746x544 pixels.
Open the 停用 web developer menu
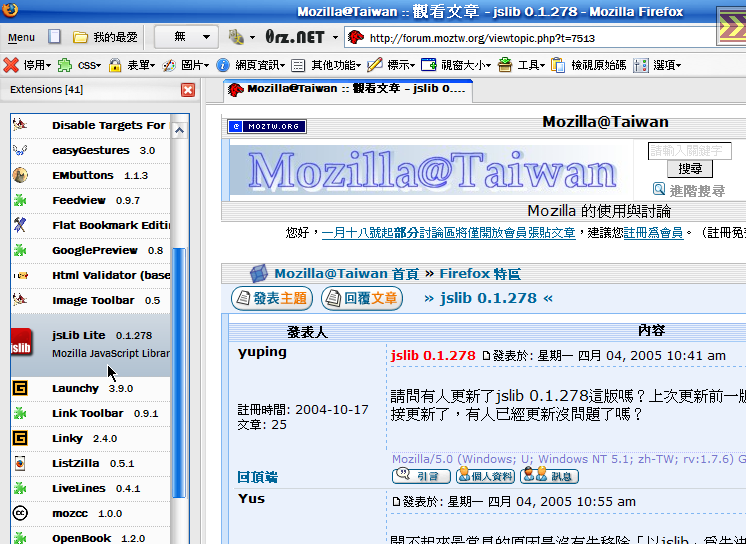37,65
